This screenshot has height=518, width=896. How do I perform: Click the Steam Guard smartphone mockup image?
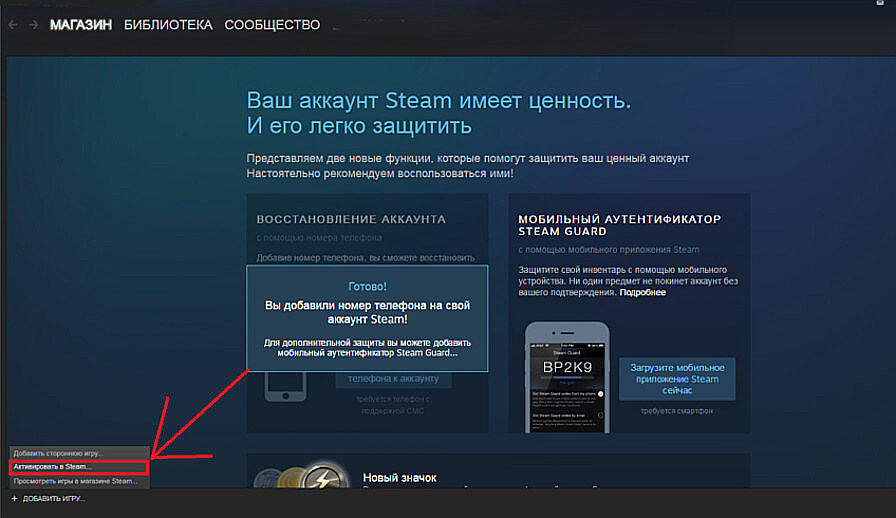(x=567, y=380)
